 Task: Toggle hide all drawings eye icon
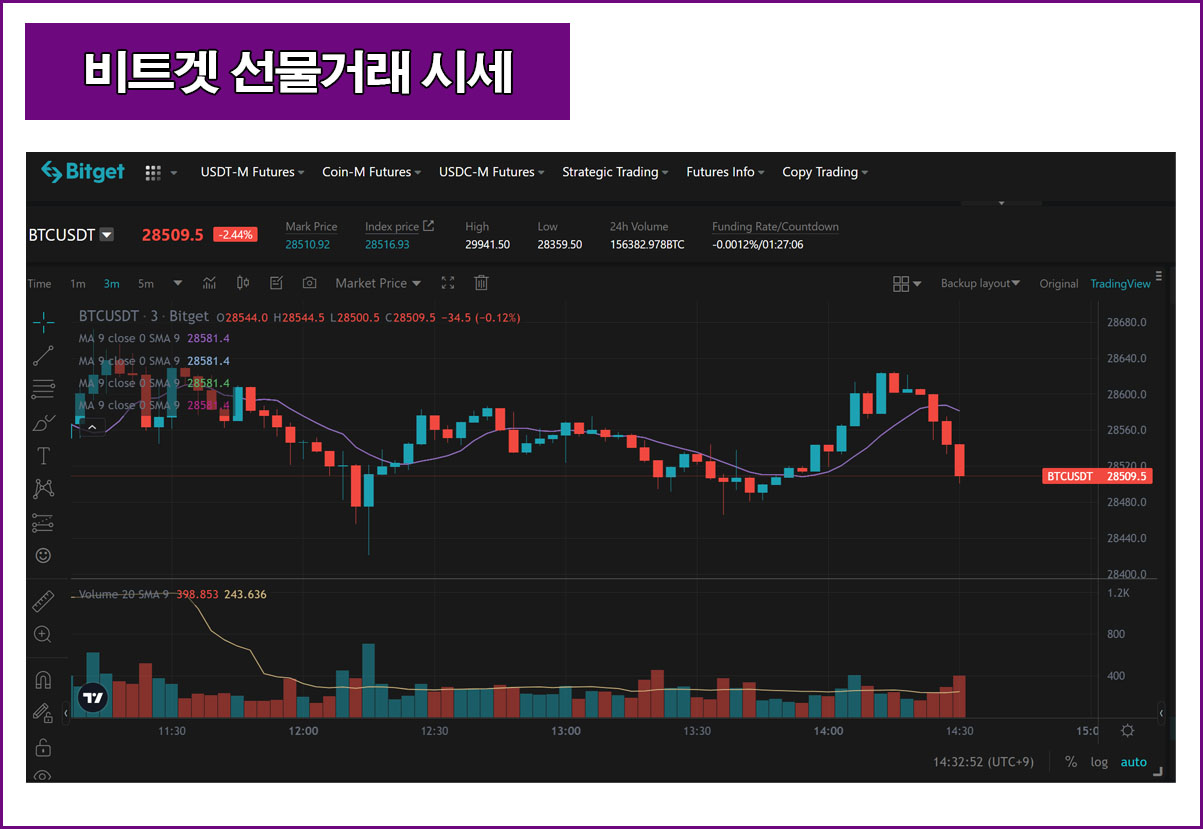43,776
